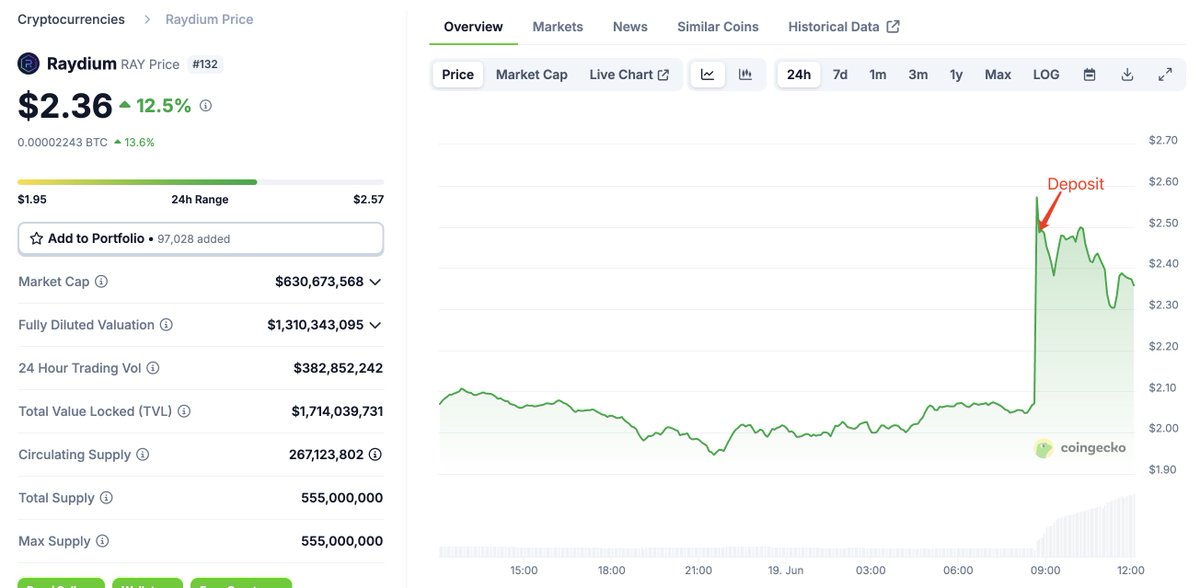Image resolution: width=1200 pixels, height=588 pixels.
Task: Open Circulating Supply info icon
Action: coord(143,455)
